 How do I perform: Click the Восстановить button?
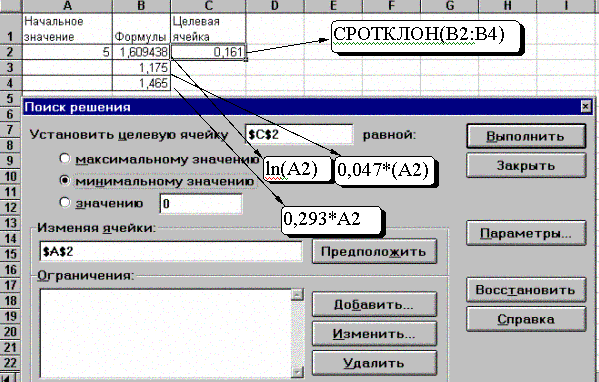pyautogui.click(x=526, y=290)
